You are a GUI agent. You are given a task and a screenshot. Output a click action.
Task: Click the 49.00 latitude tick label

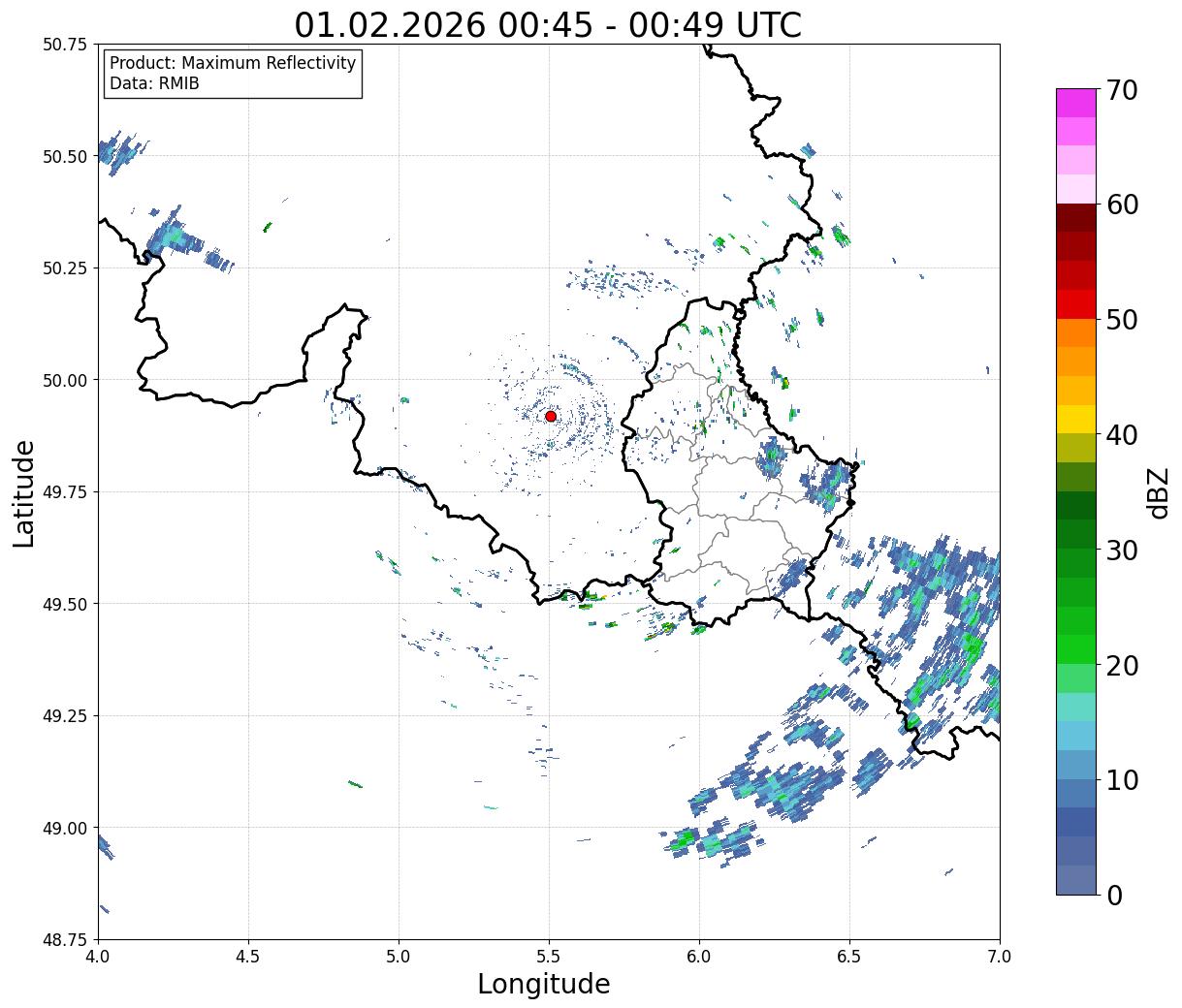click(66, 828)
